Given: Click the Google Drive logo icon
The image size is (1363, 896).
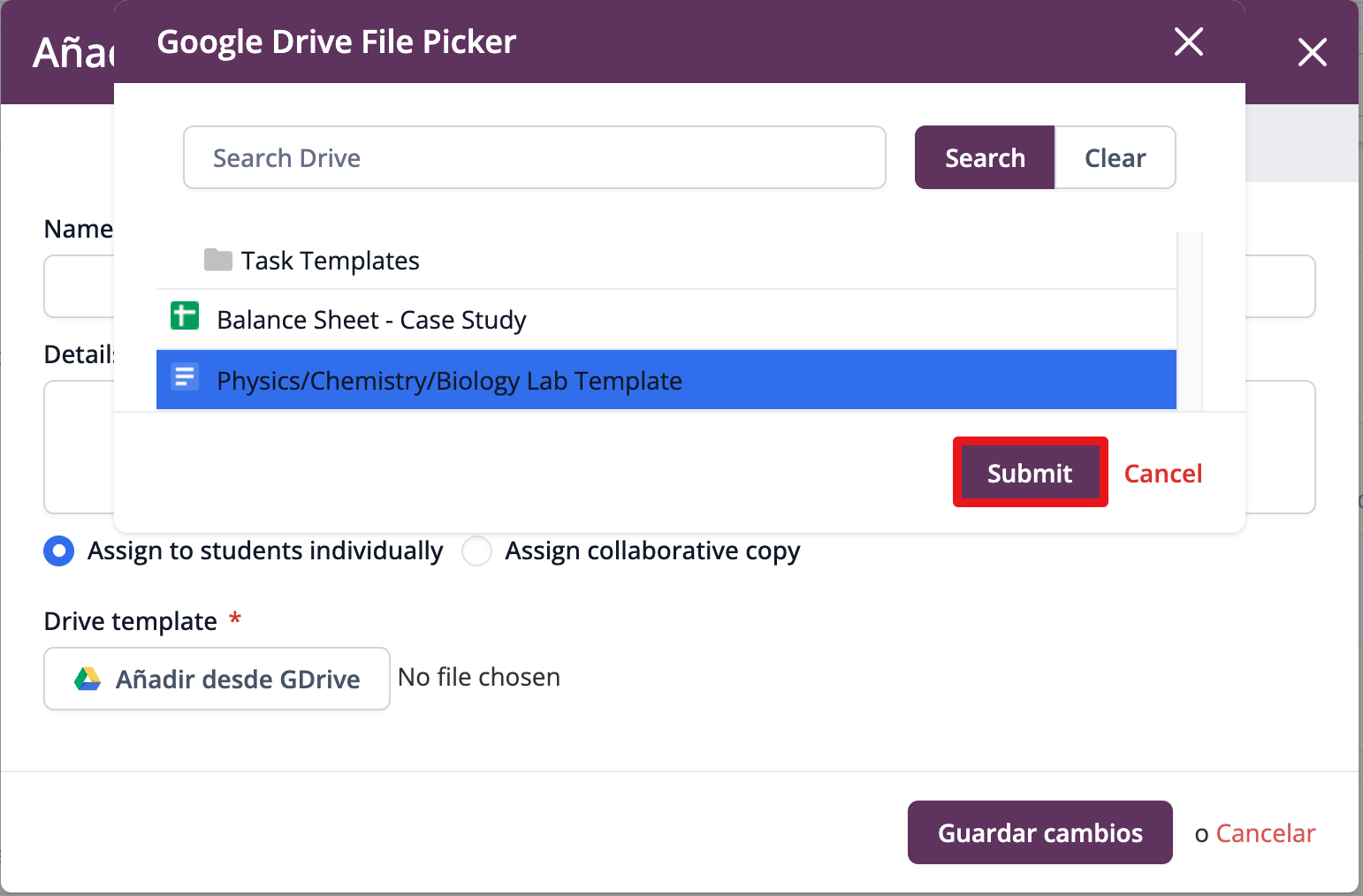Looking at the screenshot, I should click(x=87, y=679).
